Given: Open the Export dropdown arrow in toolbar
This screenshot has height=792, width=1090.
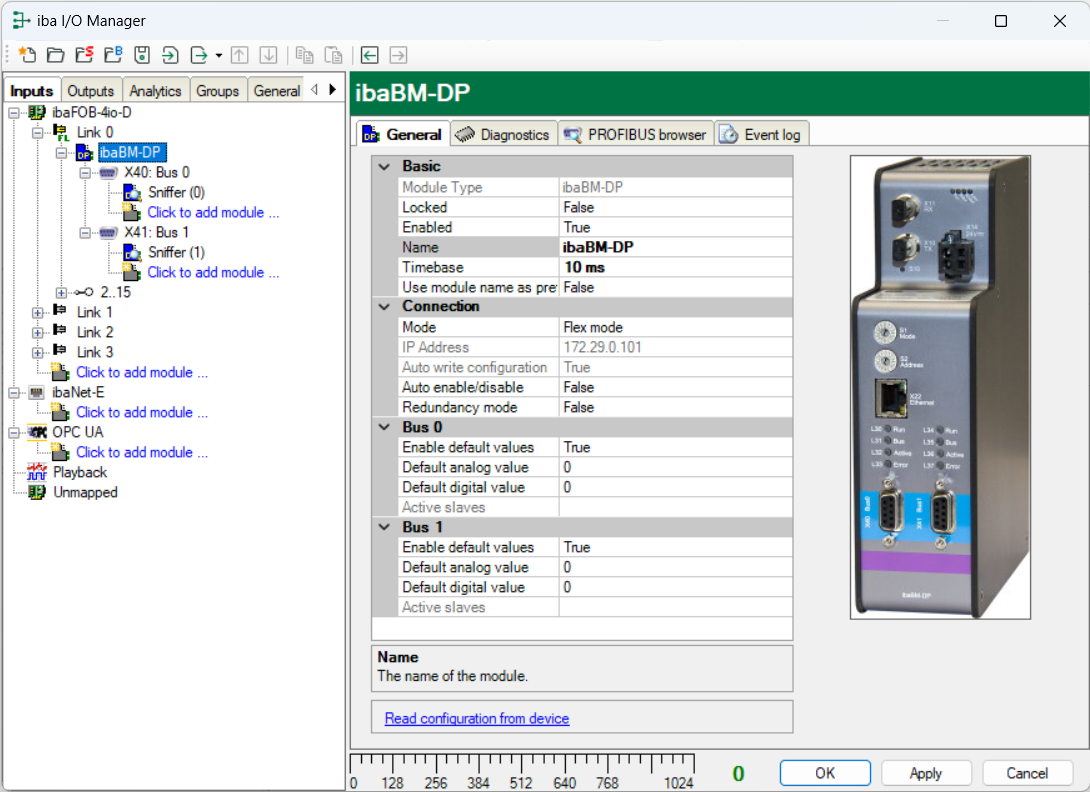Looking at the screenshot, I should pyautogui.click(x=218, y=55).
